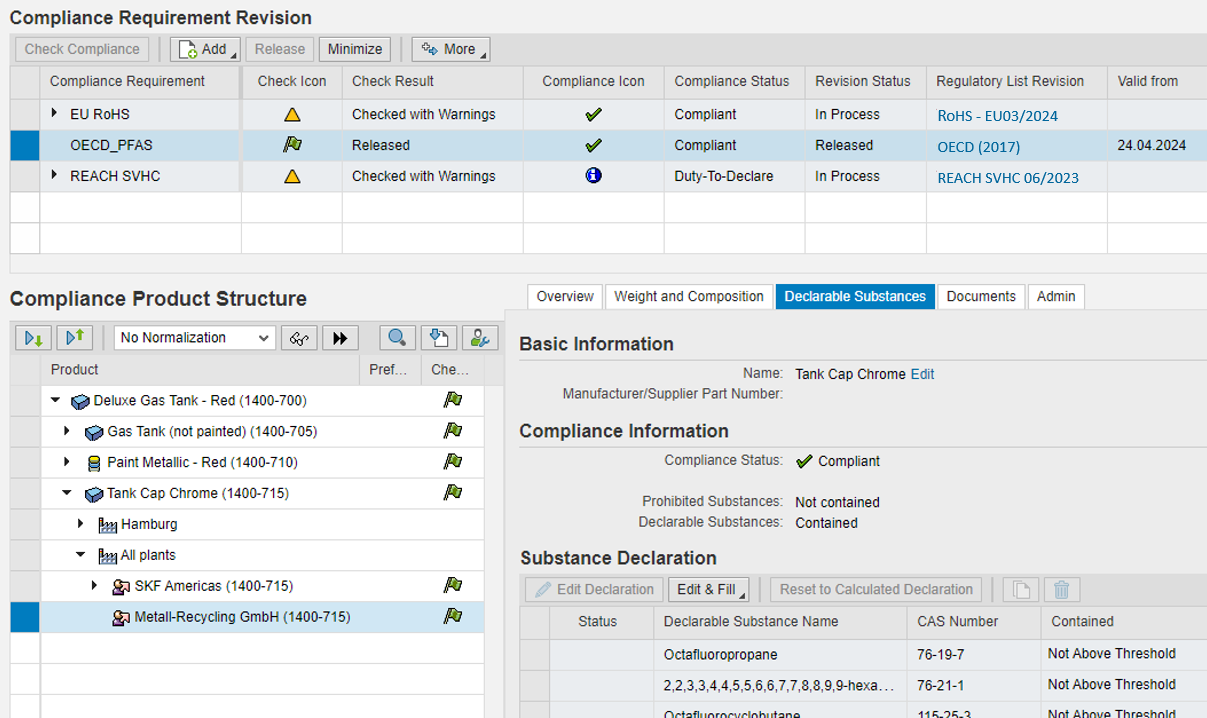The height and width of the screenshot is (718, 1207).
Task: Collapse the Deluxe Gas Tank - Red node
Action: [56, 400]
